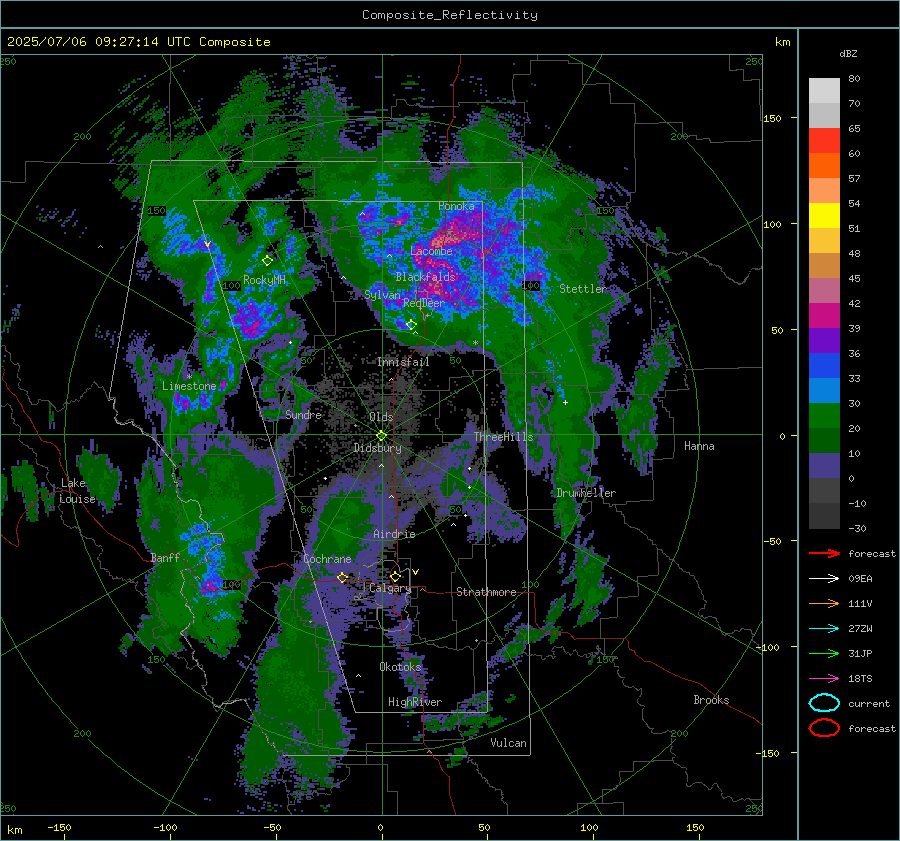This screenshot has width=900, height=841.
Task: Click the red forecast arrow in legend
Action: (824, 553)
